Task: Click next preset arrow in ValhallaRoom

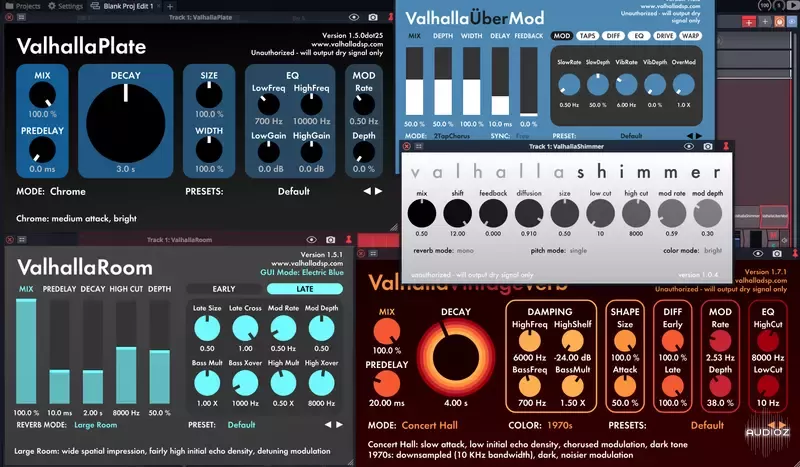Action: pos(339,424)
